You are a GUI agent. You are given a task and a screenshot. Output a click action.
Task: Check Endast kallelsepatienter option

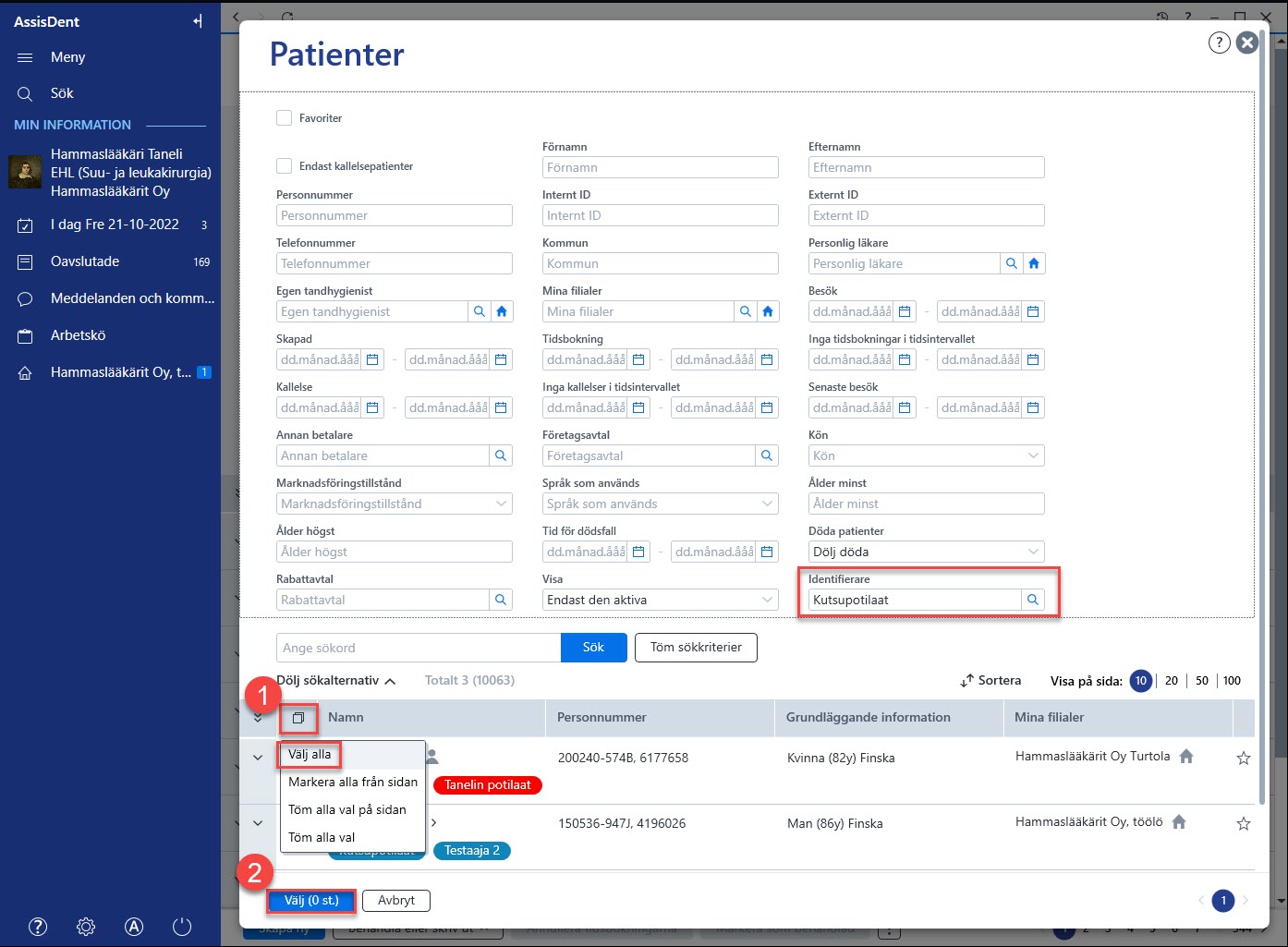(285, 166)
